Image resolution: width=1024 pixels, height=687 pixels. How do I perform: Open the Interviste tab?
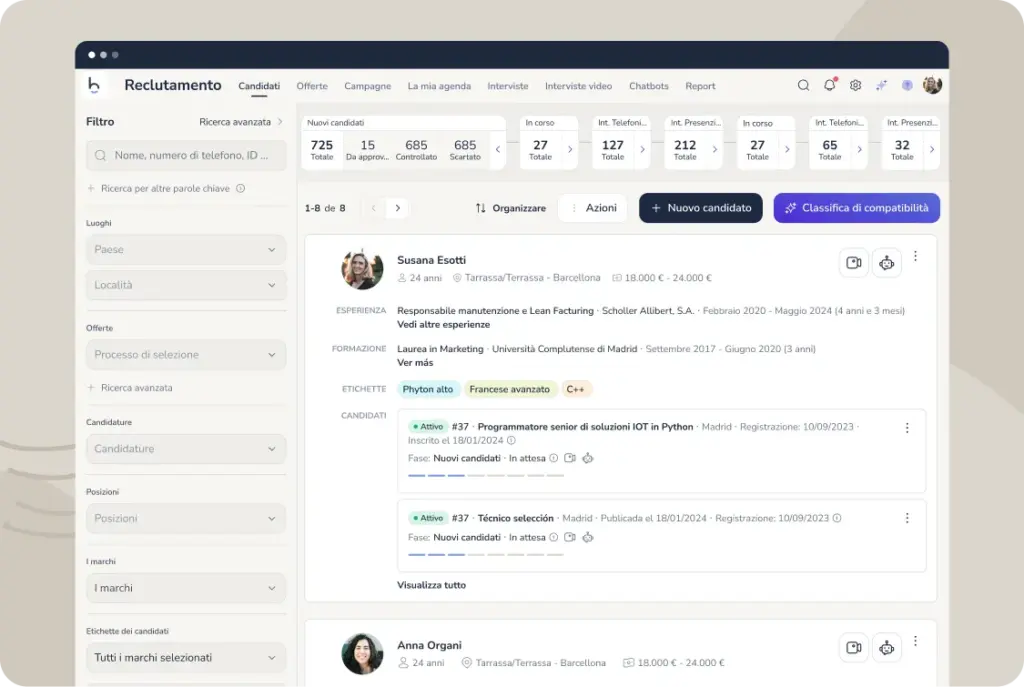507,86
